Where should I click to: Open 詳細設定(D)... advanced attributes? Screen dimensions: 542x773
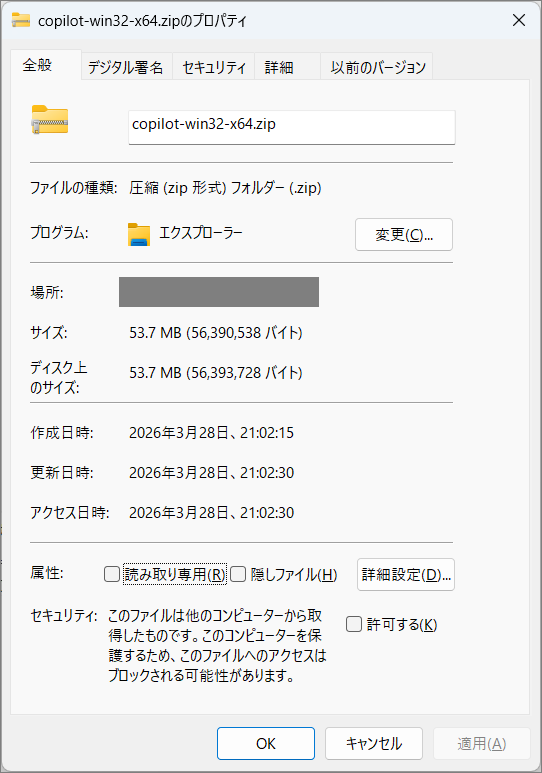click(406, 574)
